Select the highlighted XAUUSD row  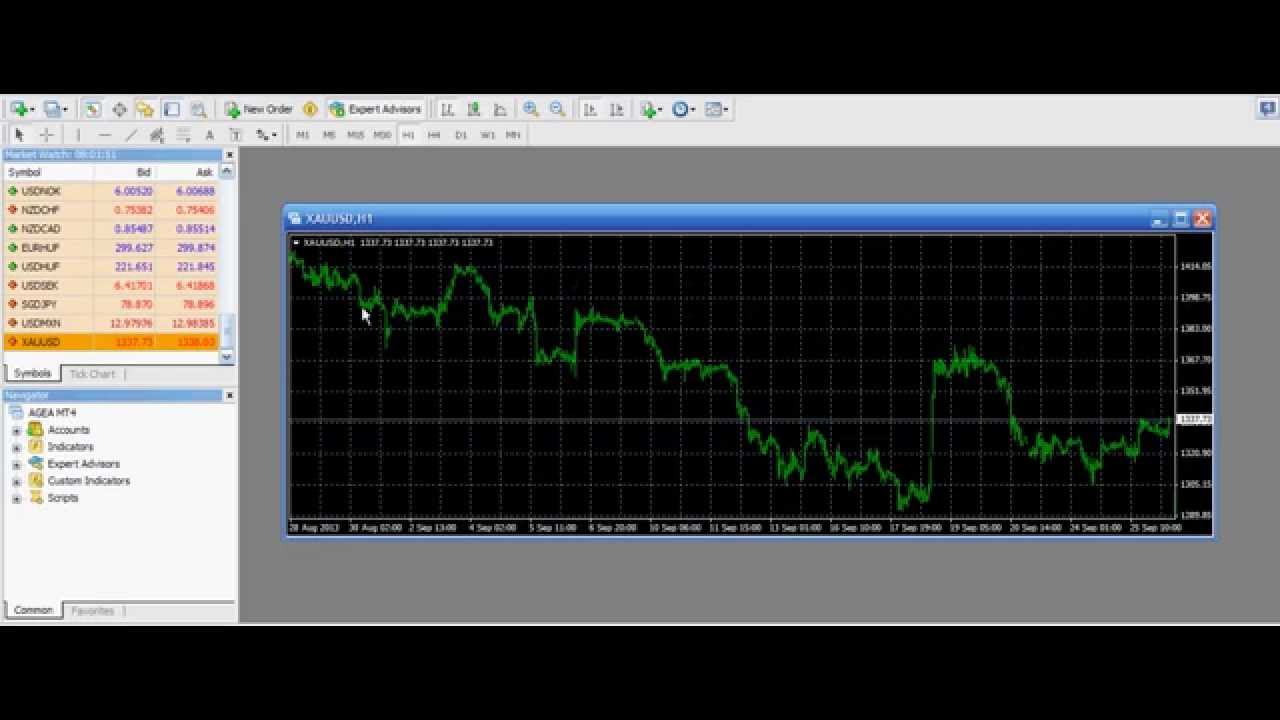[x=111, y=342]
